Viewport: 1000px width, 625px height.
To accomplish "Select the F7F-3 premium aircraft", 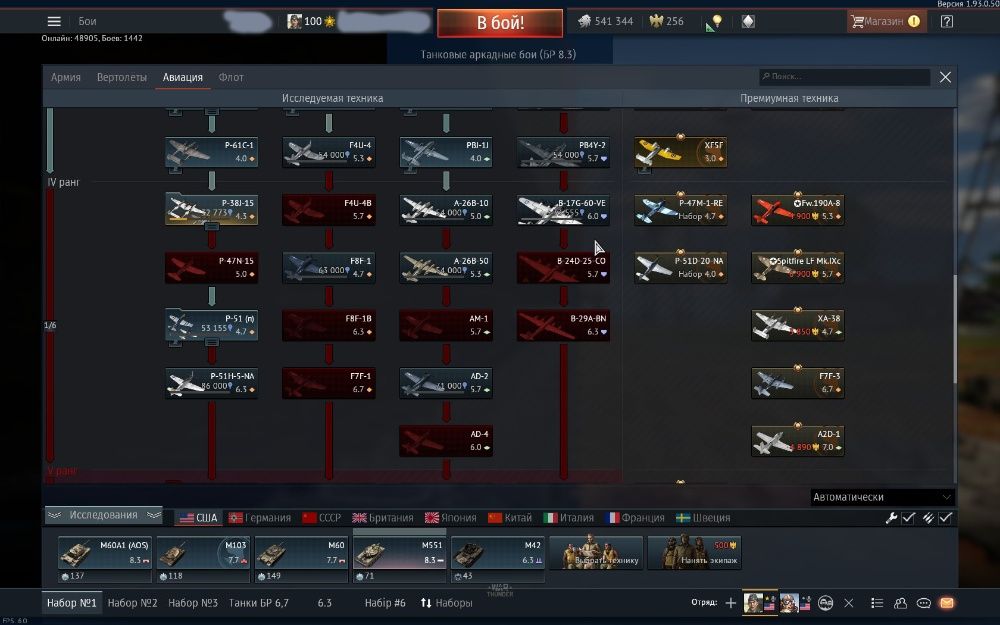I will pos(798,383).
